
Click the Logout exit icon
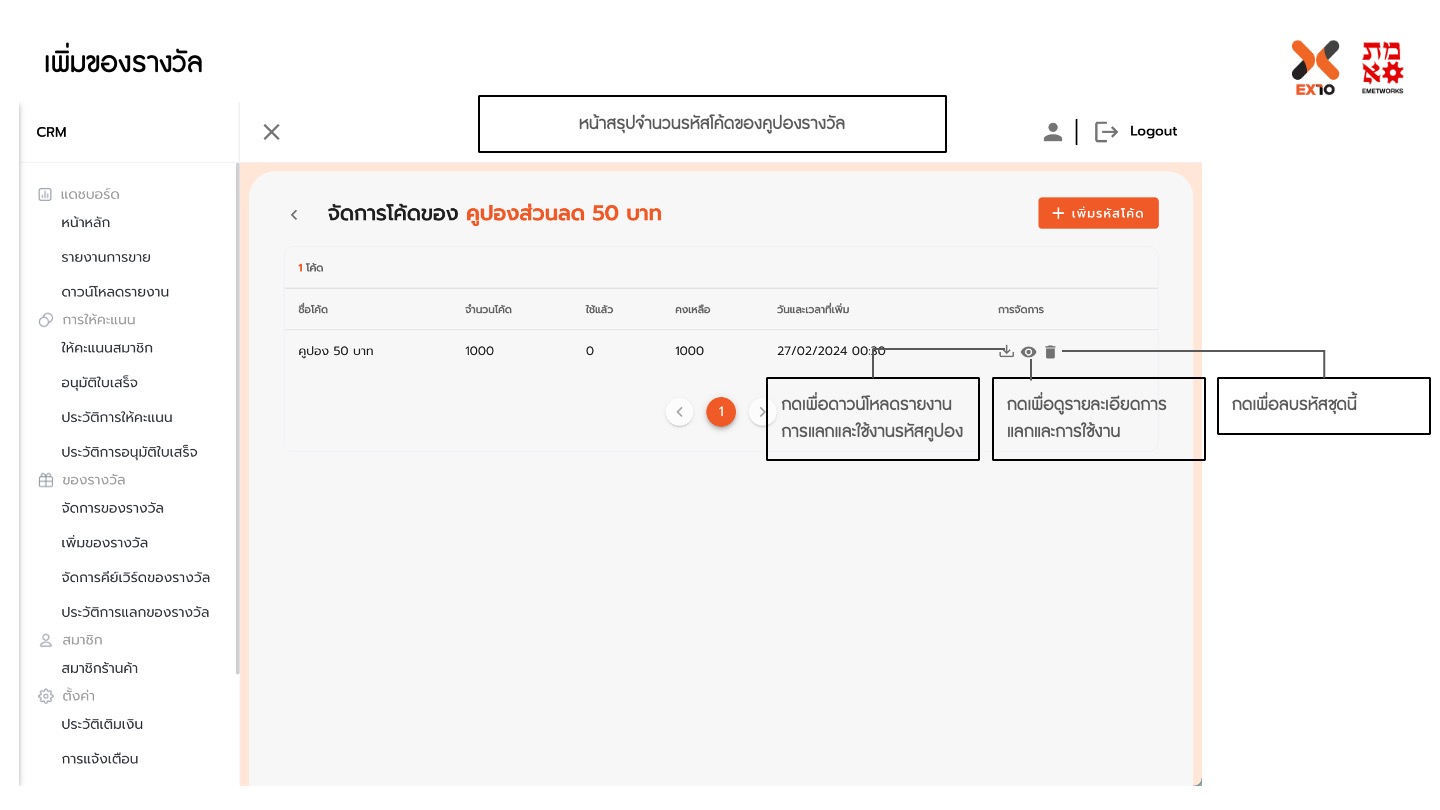pos(1106,132)
